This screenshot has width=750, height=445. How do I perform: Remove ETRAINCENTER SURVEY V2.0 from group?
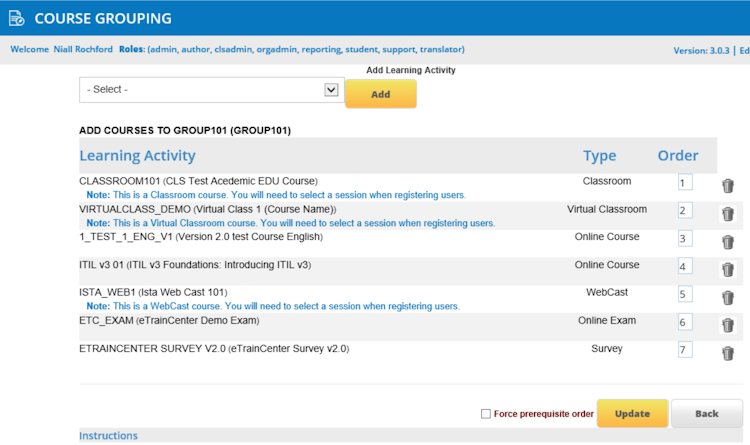[x=728, y=352]
